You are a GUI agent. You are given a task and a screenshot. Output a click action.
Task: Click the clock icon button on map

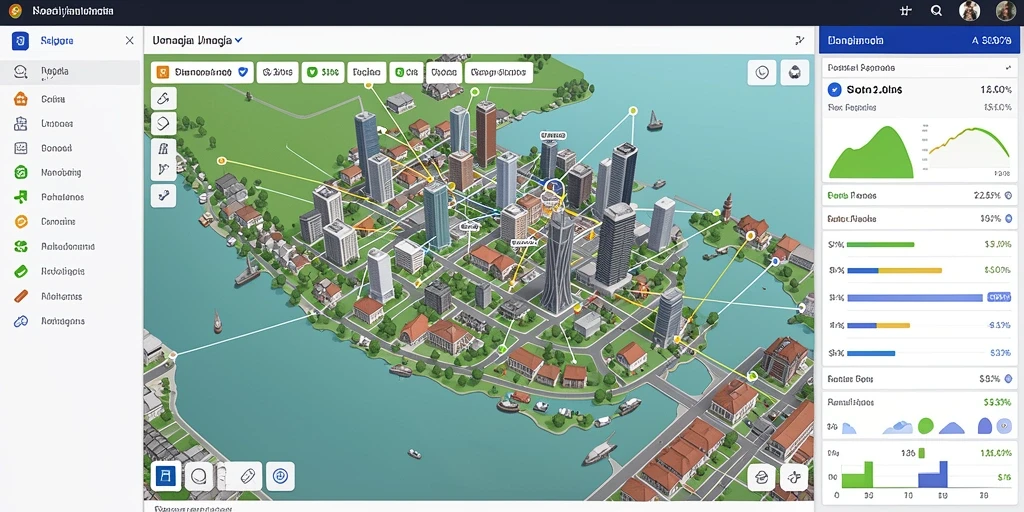761,72
